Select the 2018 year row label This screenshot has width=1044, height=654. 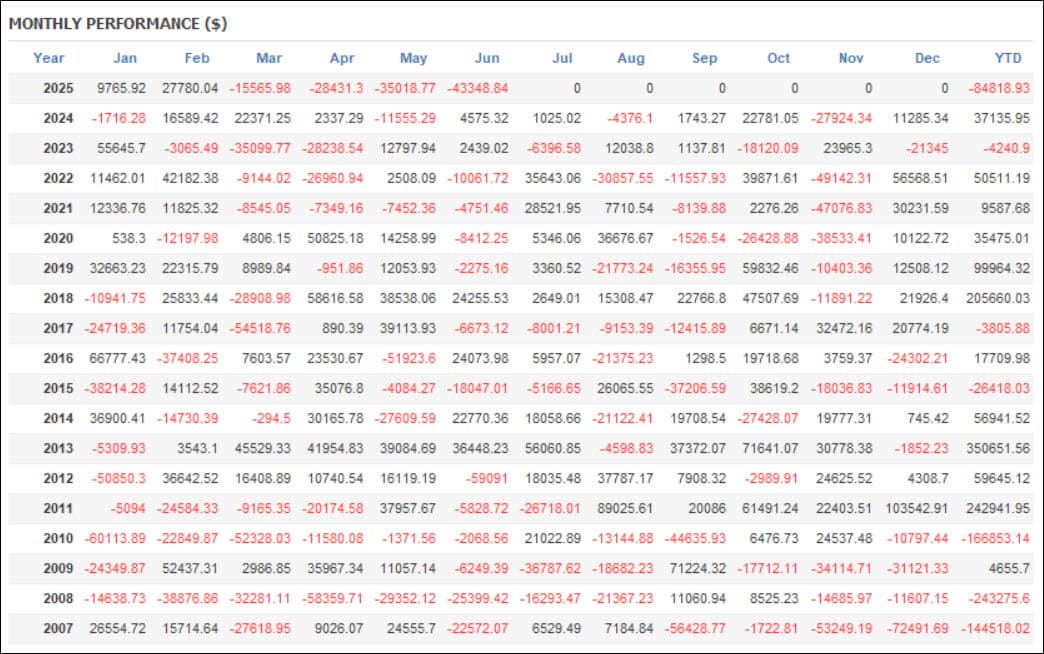[x=58, y=298]
